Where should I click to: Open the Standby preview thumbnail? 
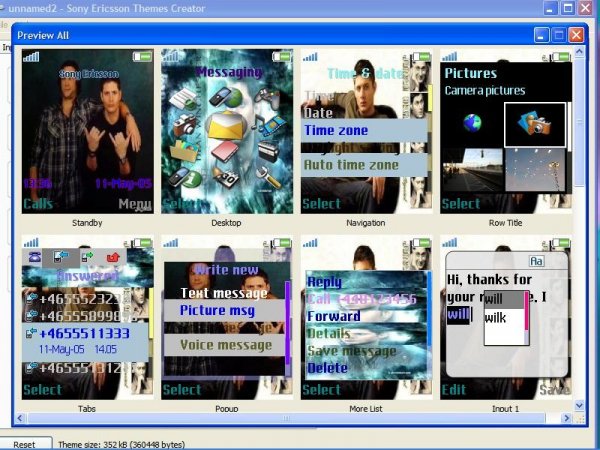click(x=88, y=130)
